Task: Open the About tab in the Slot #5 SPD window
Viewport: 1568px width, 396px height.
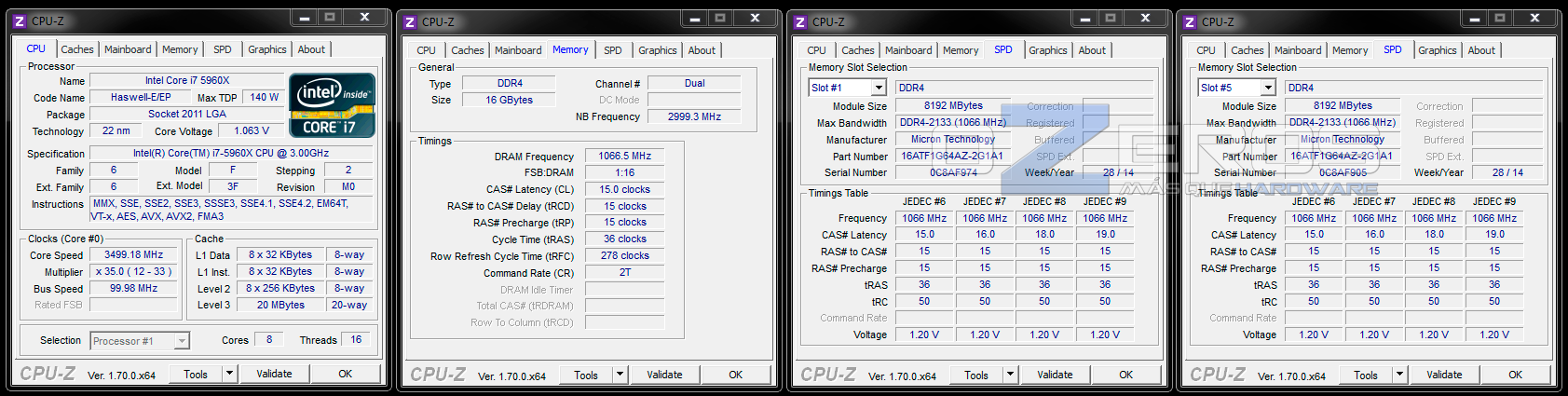Action: coord(1481,51)
